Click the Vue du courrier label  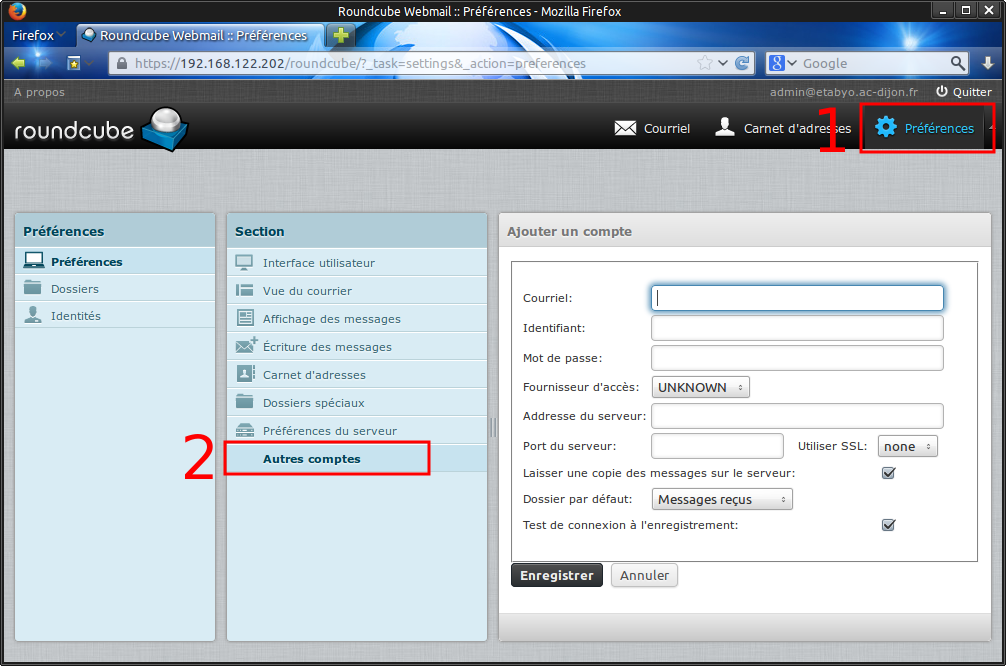click(307, 291)
